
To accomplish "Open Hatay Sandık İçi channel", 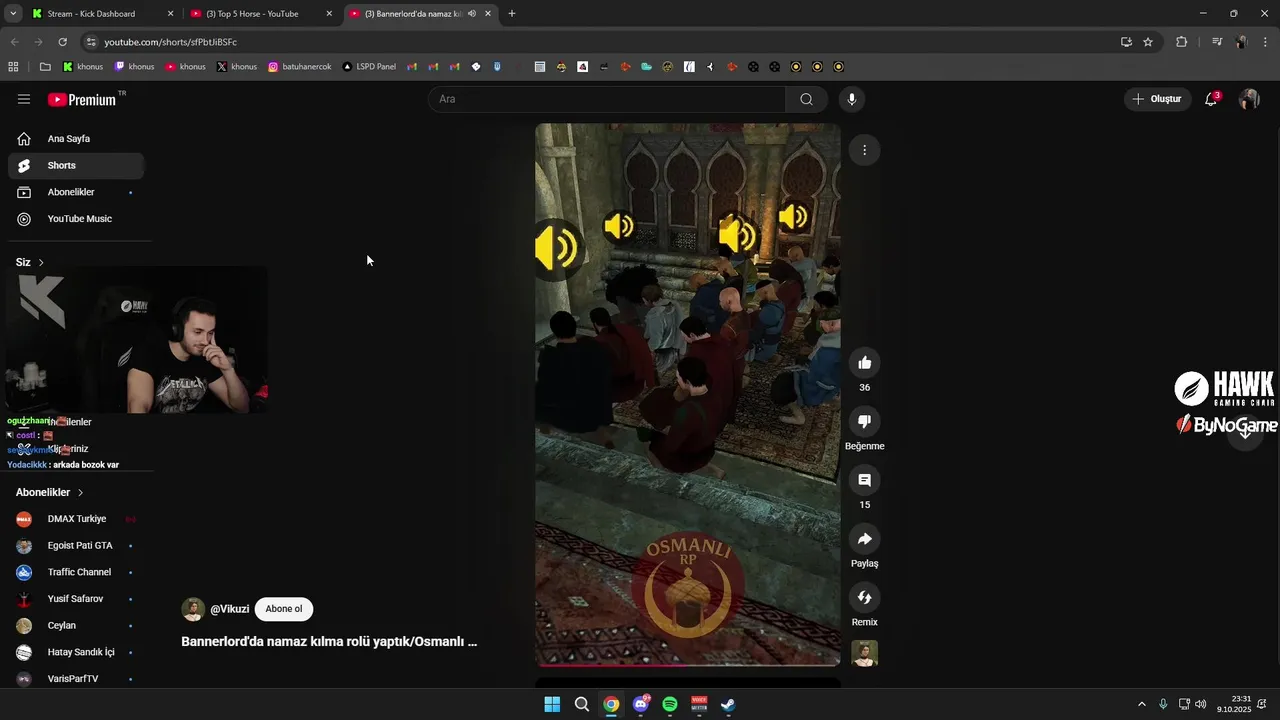I will tap(76, 652).
